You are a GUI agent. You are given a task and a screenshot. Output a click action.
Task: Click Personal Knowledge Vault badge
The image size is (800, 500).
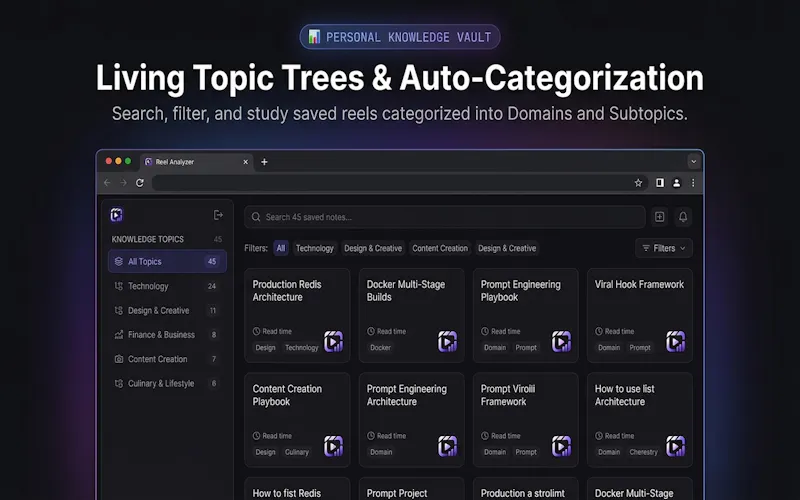point(399,37)
